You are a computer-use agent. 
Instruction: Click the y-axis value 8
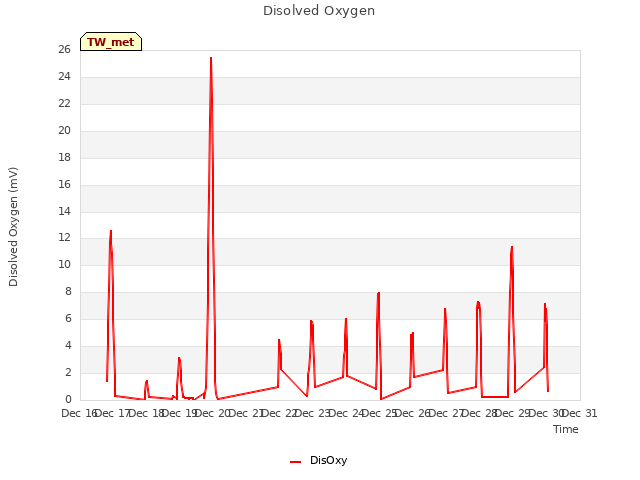68,291
